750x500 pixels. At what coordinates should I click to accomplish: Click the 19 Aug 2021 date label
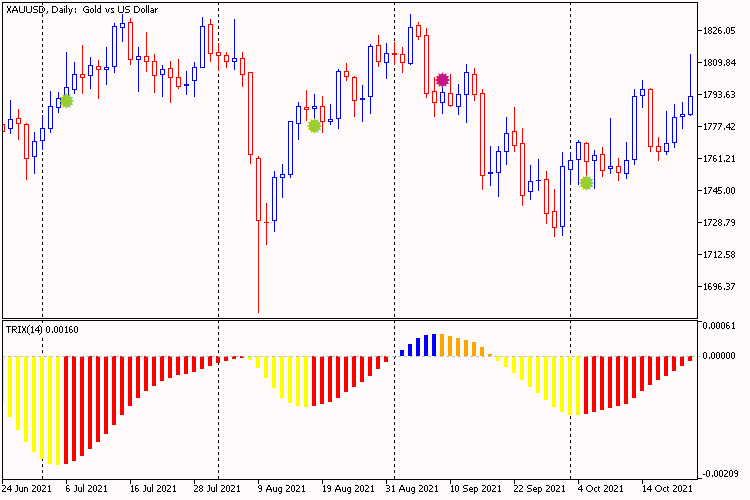coord(348,489)
